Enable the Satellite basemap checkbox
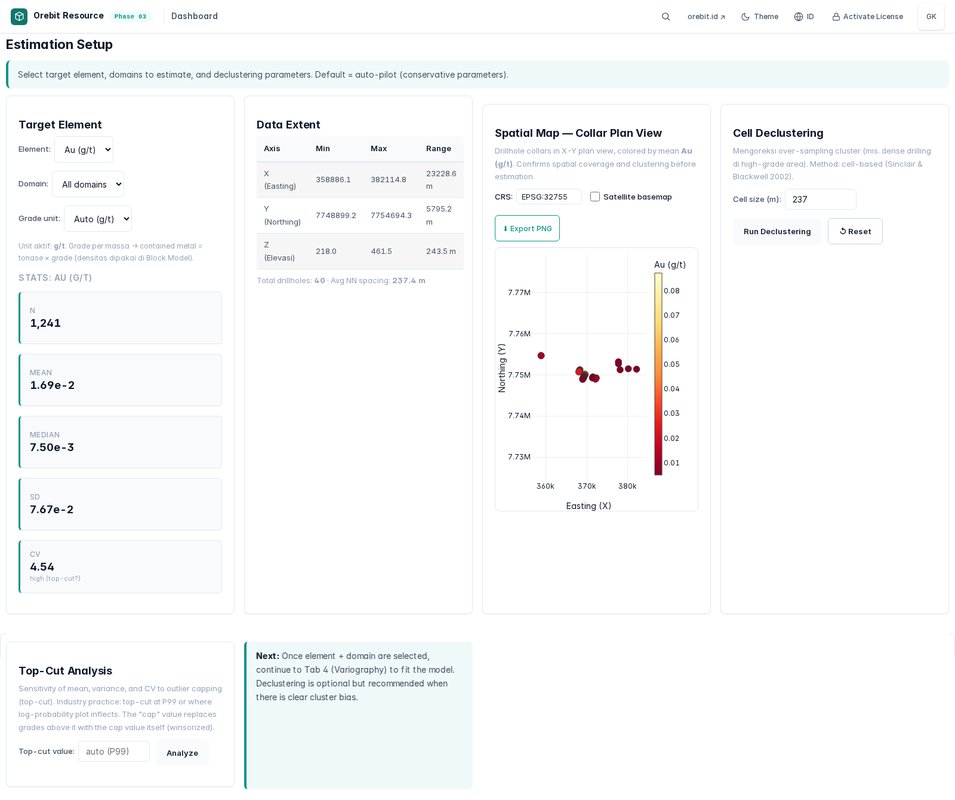Image resolution: width=955 pixels, height=800 pixels. pos(595,197)
